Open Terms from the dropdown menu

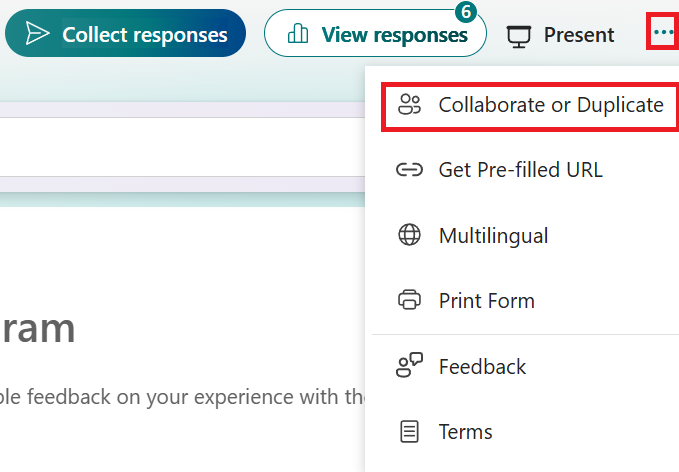465,432
